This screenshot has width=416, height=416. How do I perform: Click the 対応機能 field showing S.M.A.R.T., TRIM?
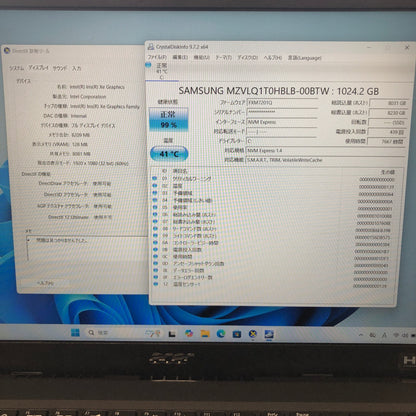[x=325, y=160]
